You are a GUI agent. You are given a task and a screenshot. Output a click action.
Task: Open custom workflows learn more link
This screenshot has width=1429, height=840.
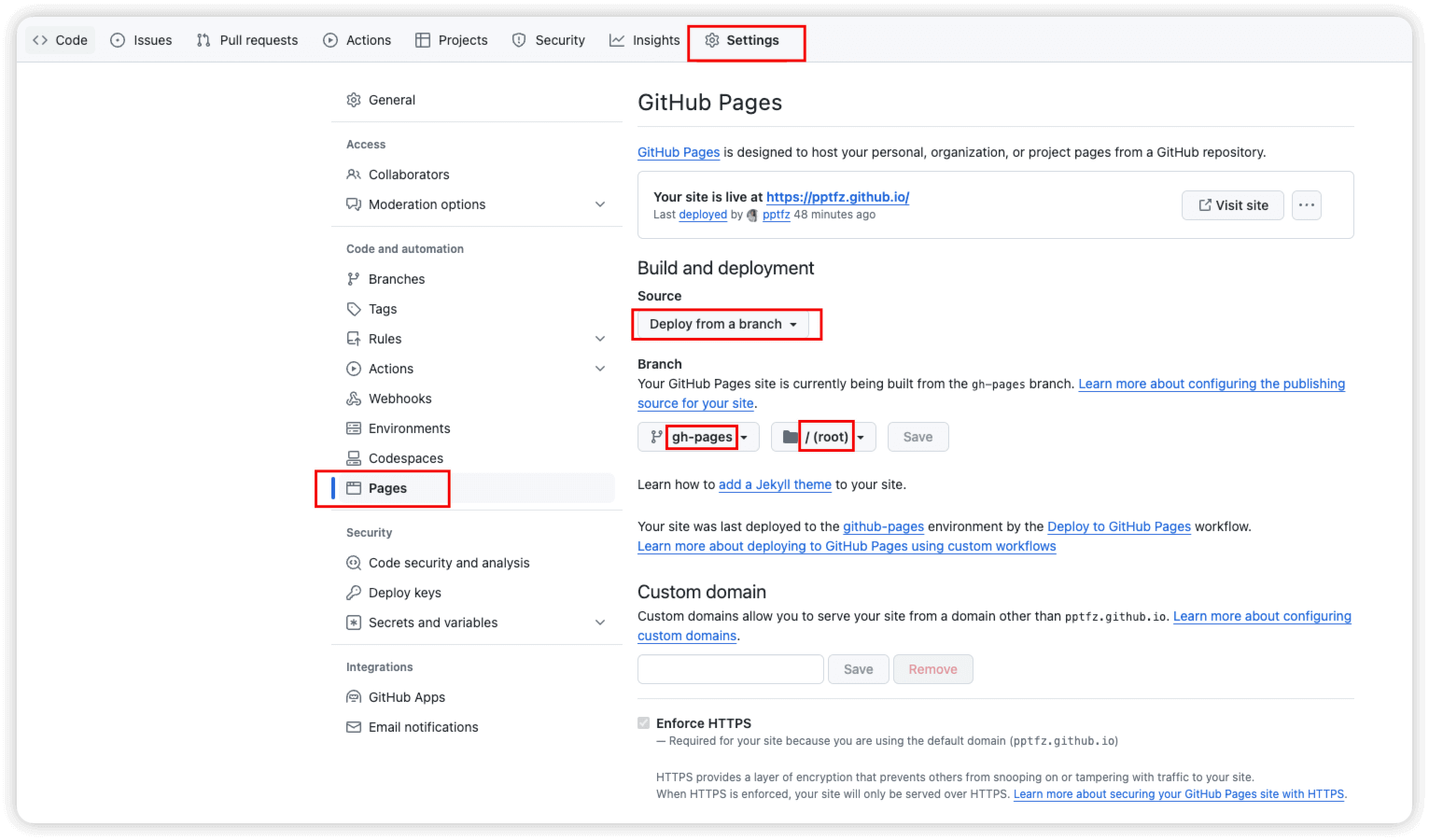coord(847,546)
